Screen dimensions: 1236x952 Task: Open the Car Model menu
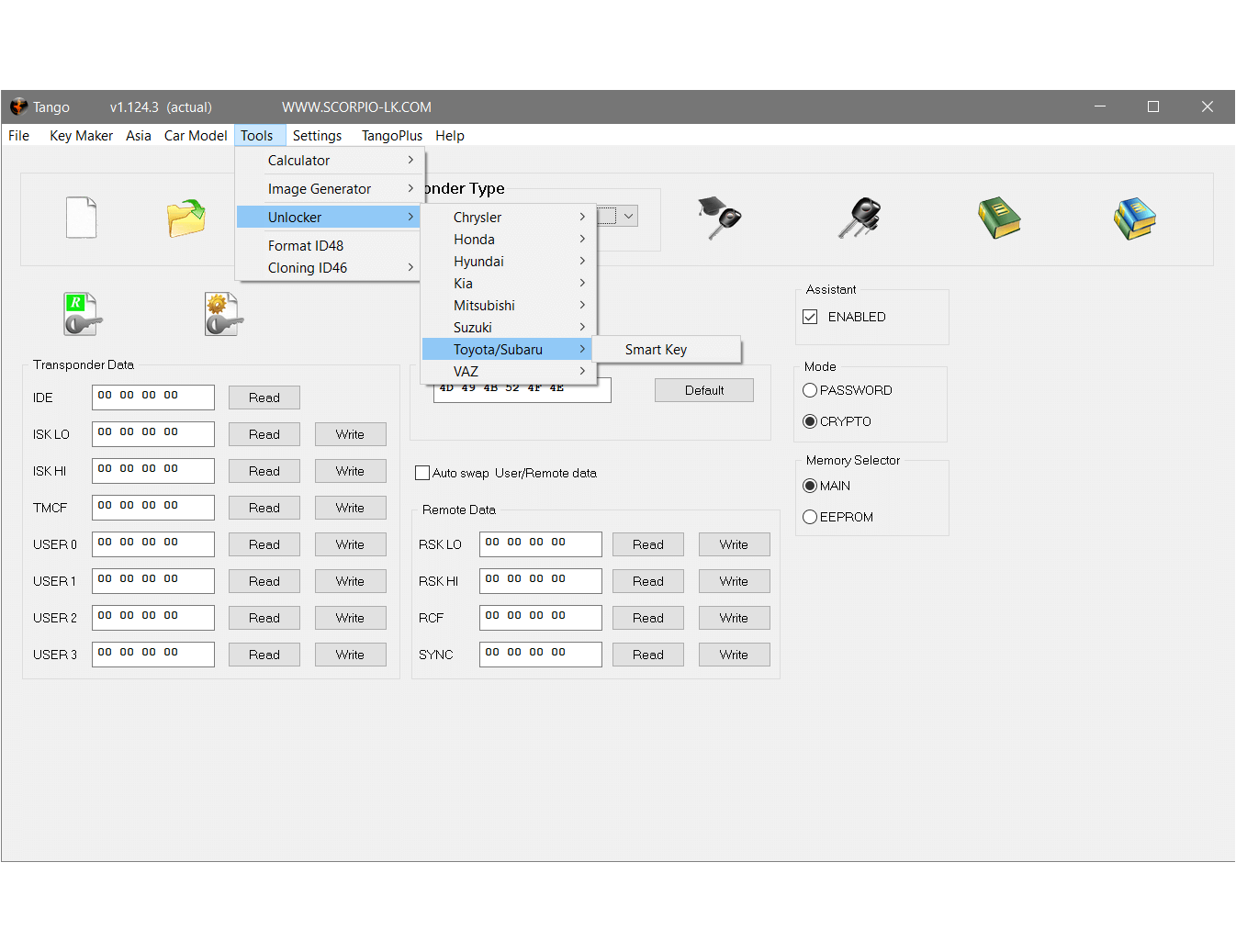[196, 135]
